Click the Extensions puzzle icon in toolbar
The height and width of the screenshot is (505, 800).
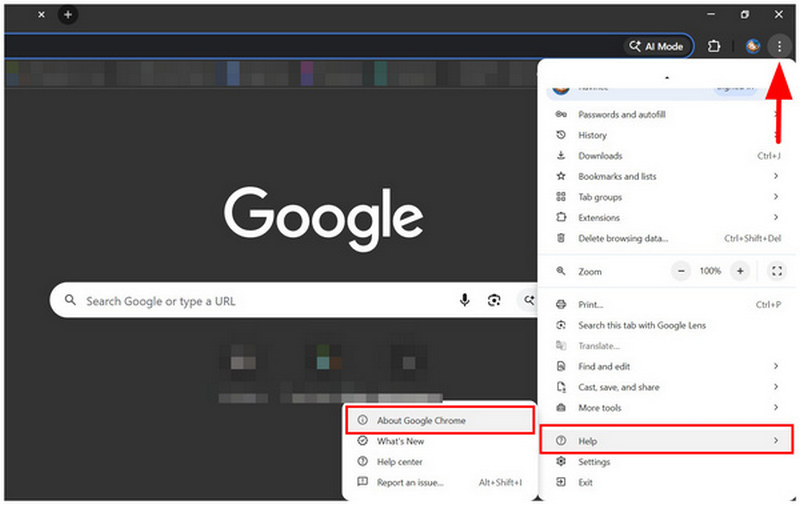point(714,46)
